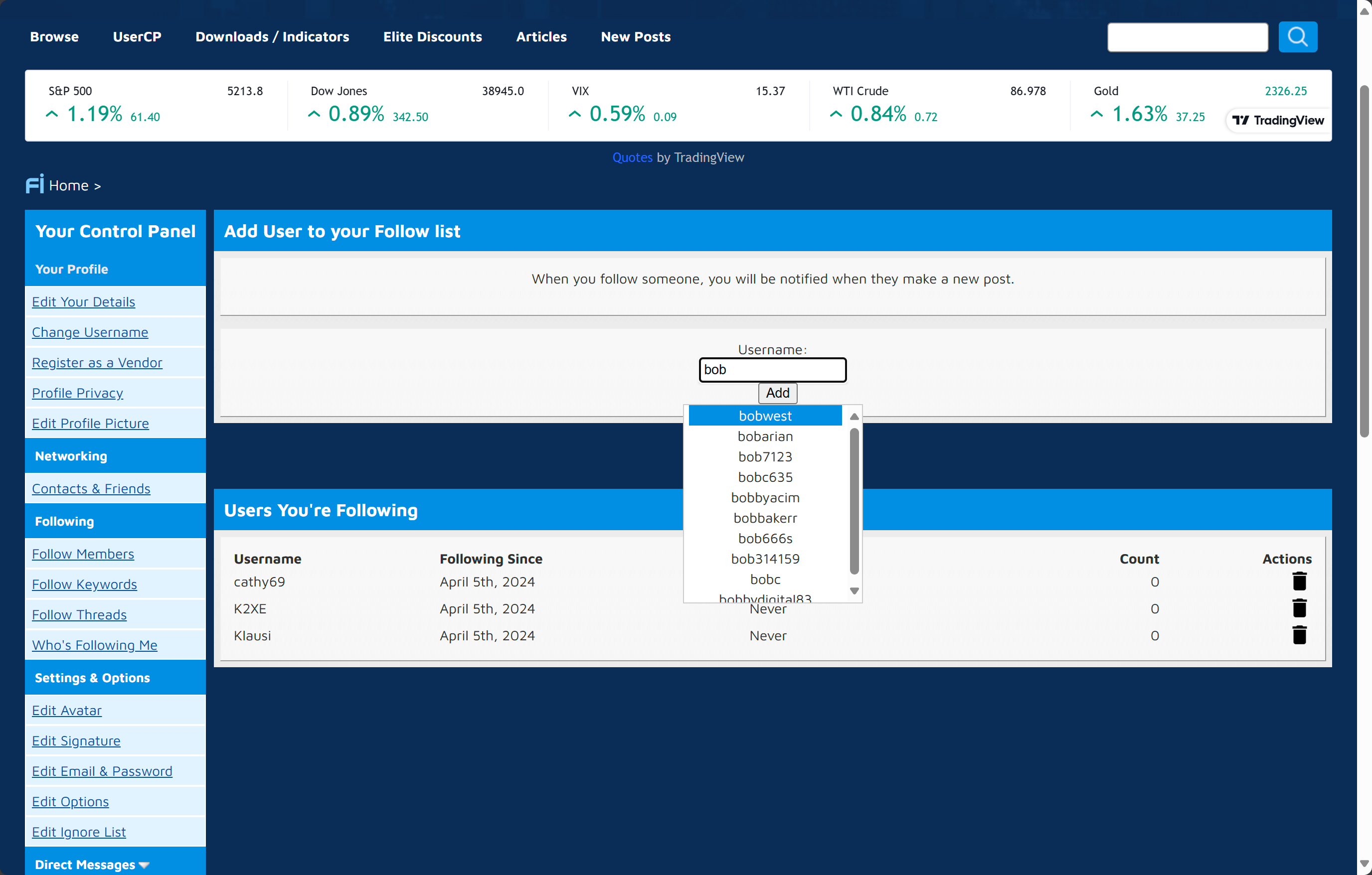Click autocomplete list scroll-down arrow
Image resolution: width=1372 pixels, height=875 pixels.
tap(854, 591)
